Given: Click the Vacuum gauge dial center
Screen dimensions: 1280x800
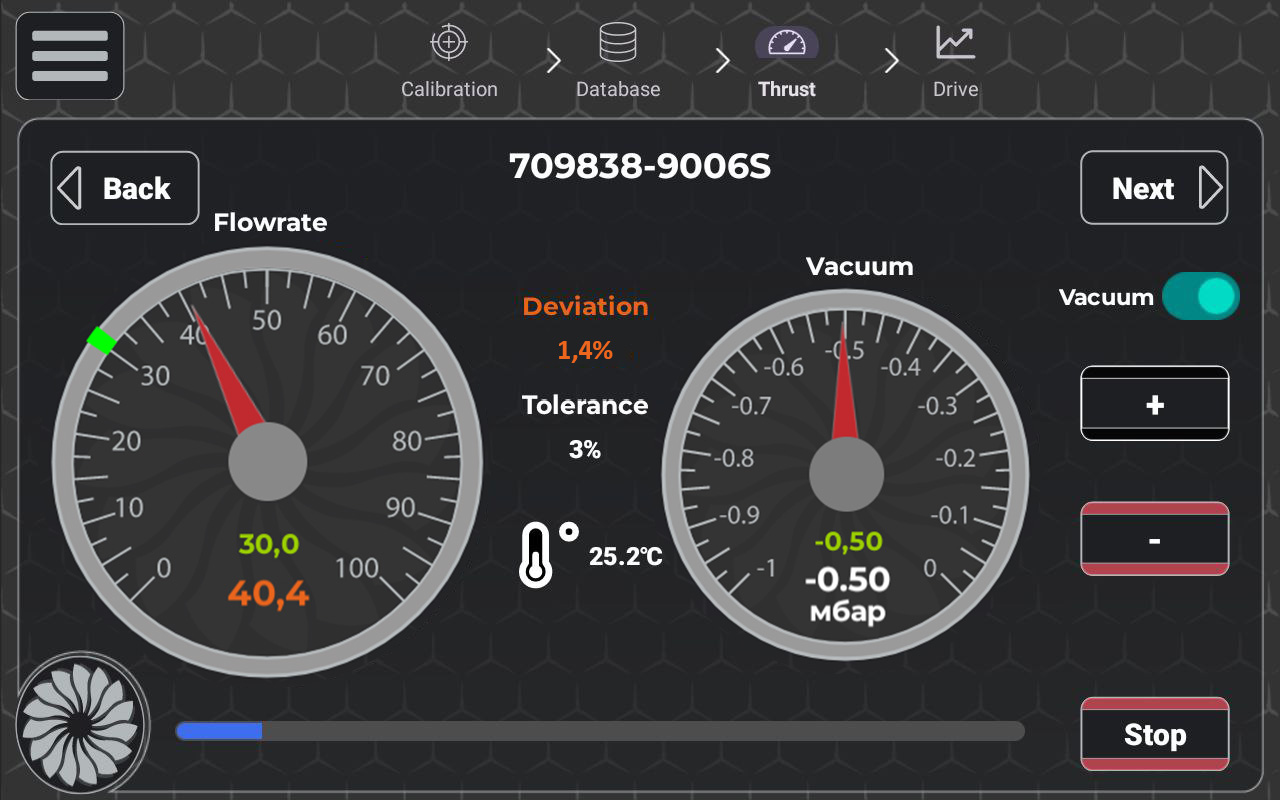Looking at the screenshot, I should [x=846, y=473].
